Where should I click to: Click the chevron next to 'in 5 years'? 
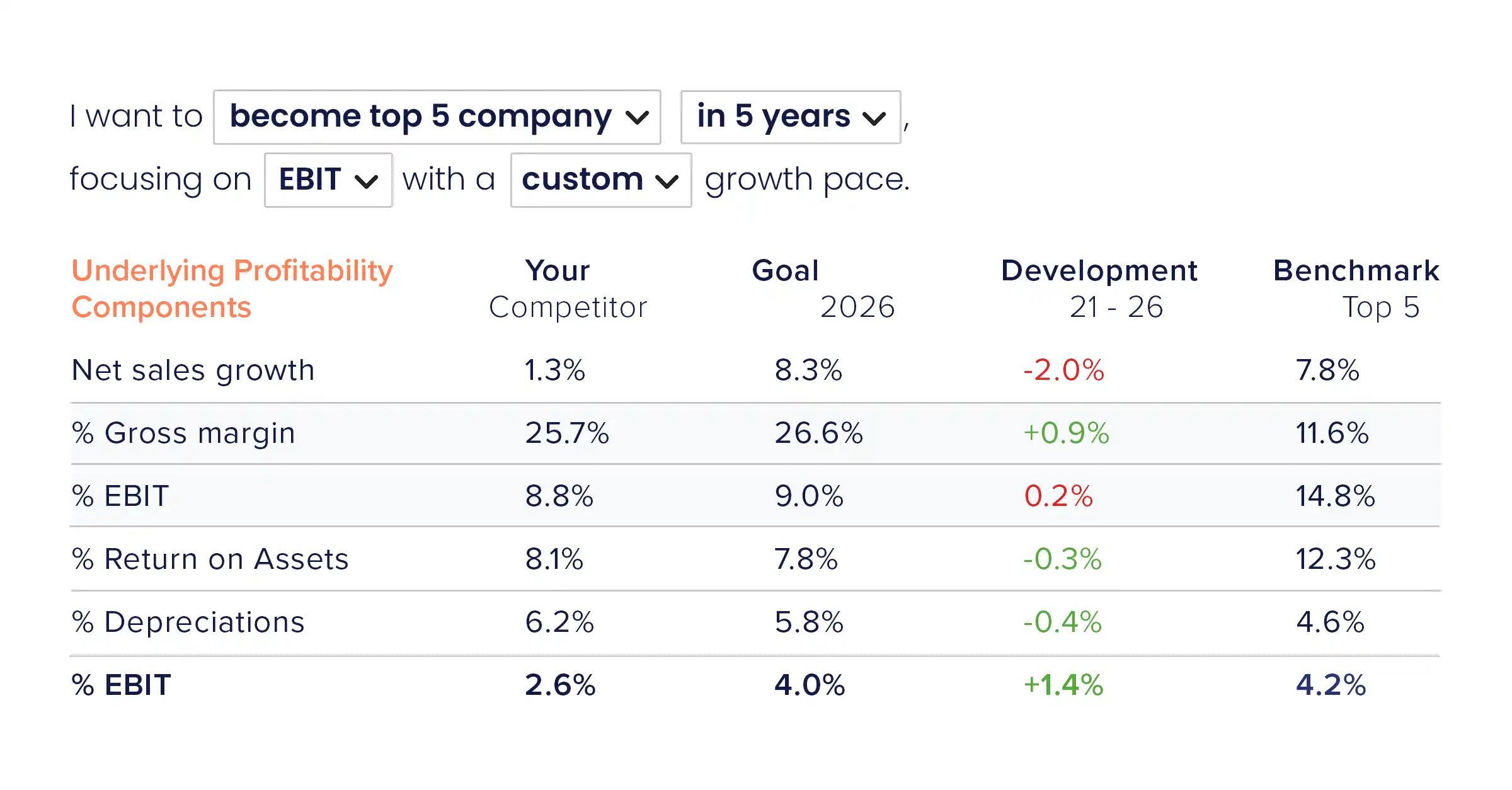pyautogui.click(x=874, y=118)
